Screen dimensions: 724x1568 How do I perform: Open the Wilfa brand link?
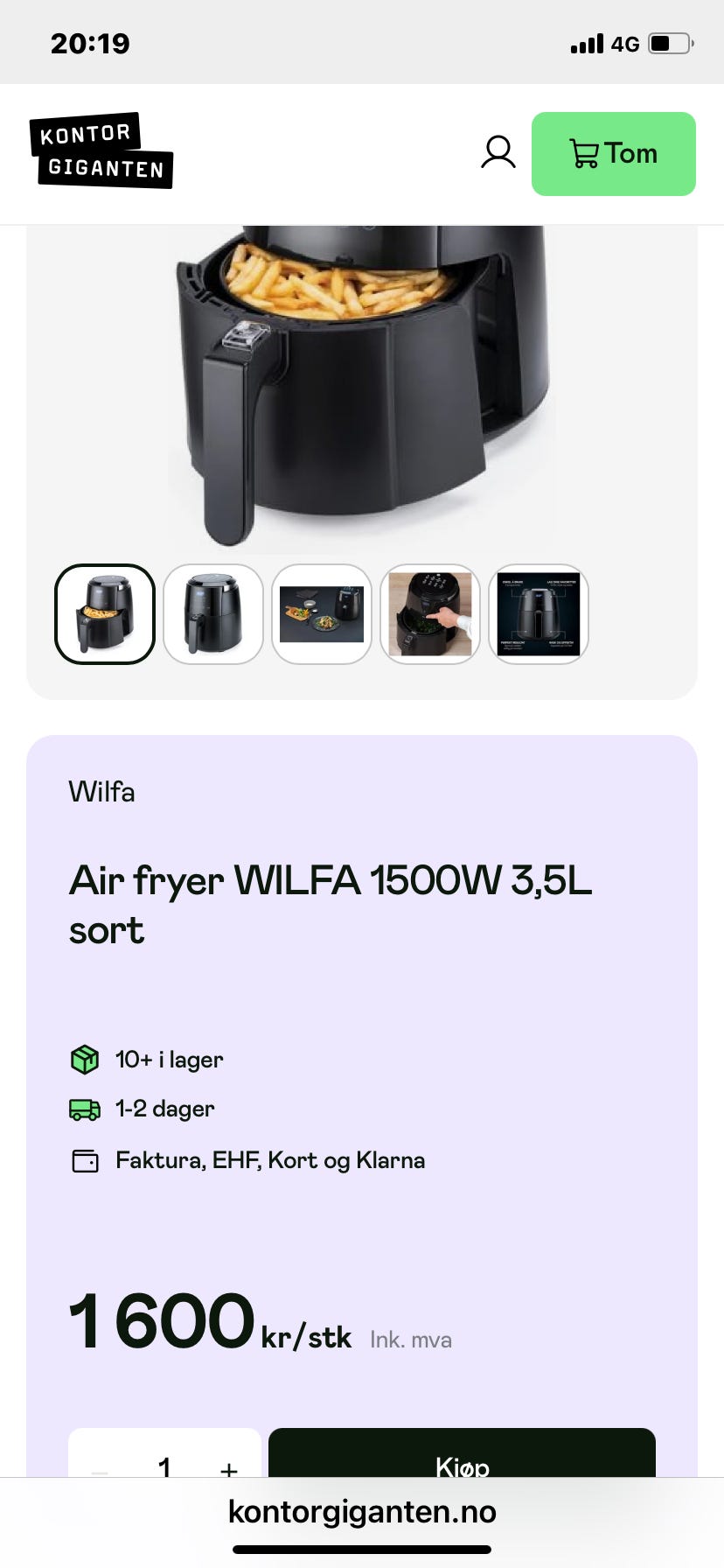[x=101, y=792]
